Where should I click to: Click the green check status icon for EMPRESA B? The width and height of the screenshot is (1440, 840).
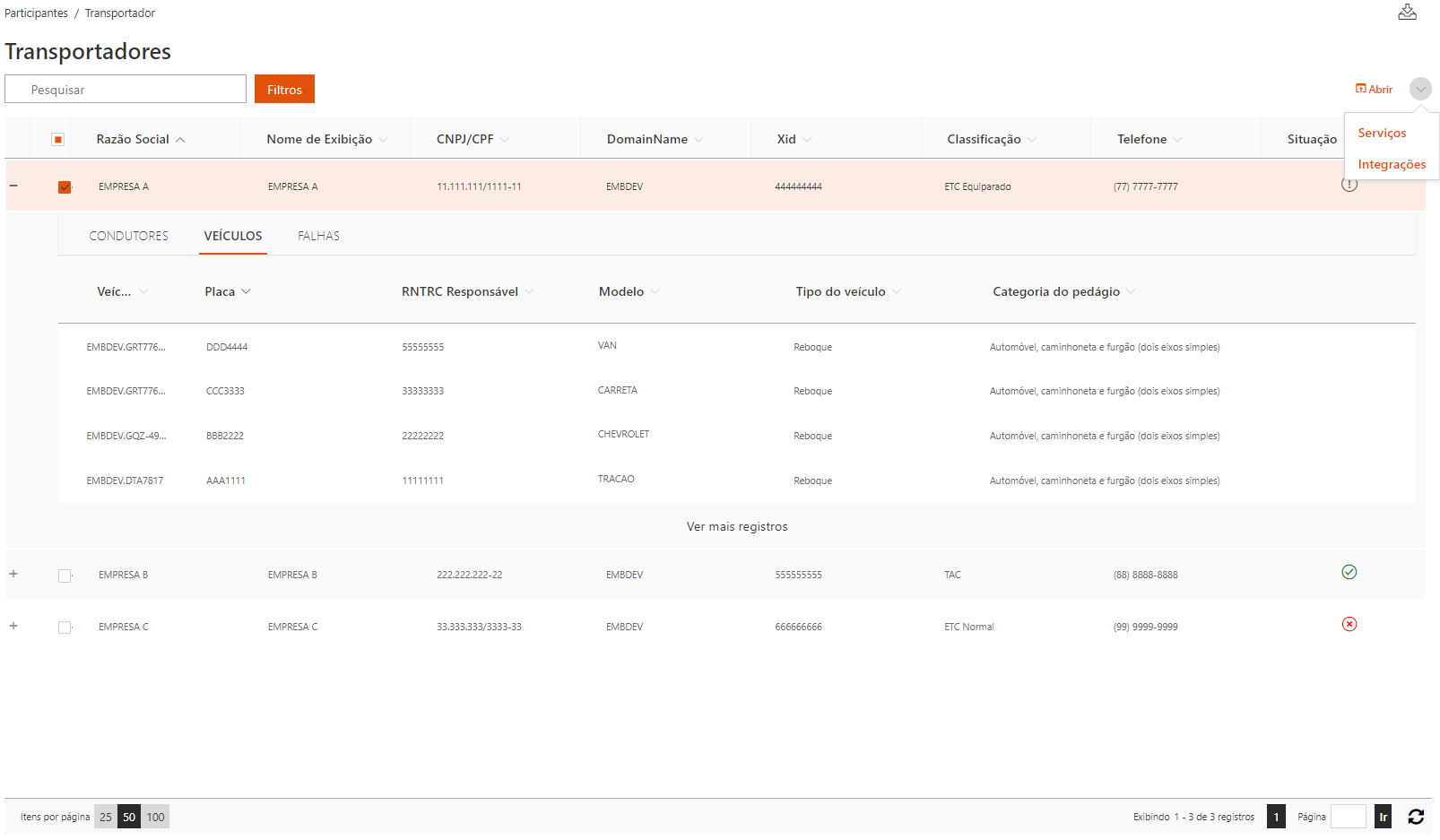[x=1349, y=572]
